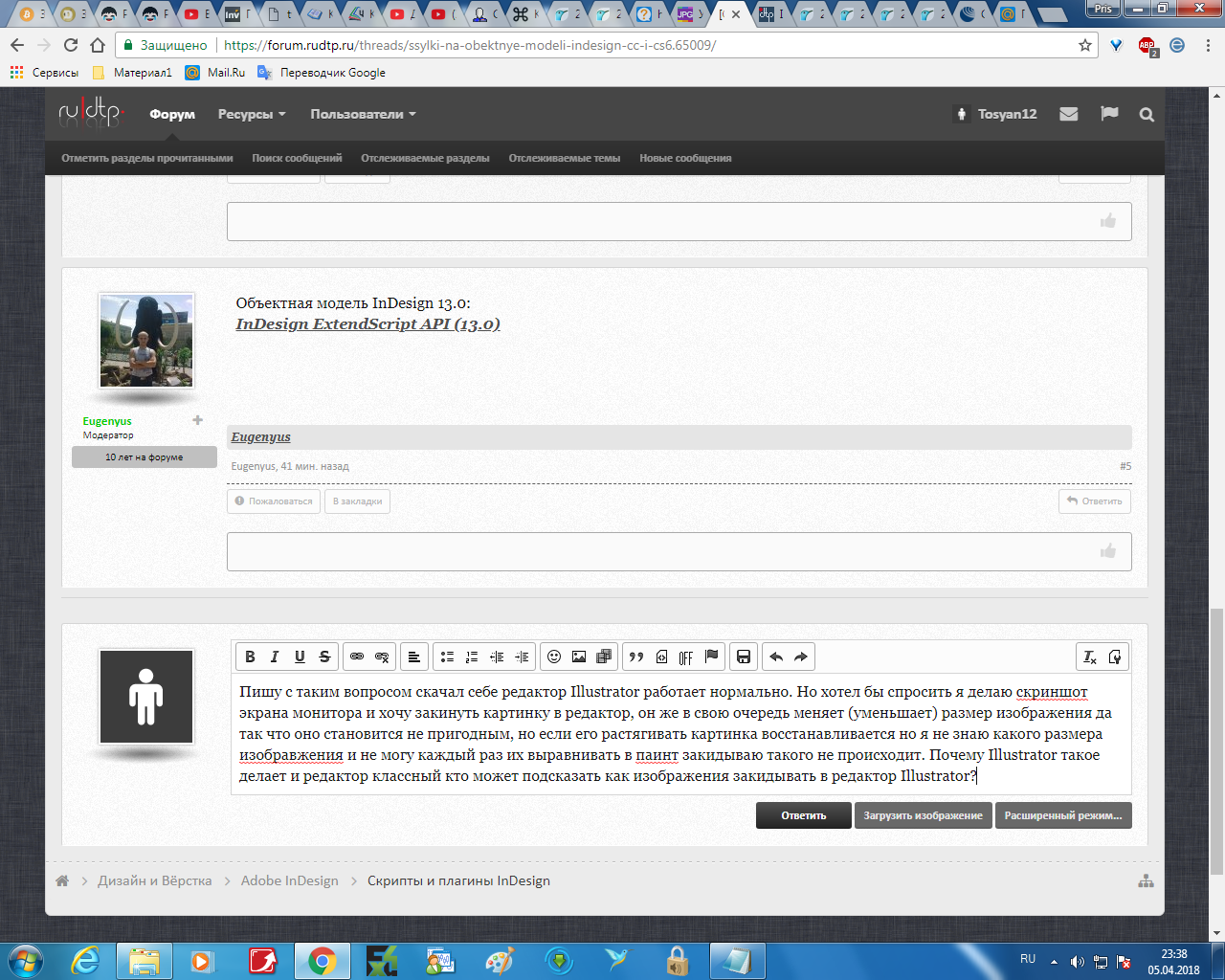View the Eugenyus avatar thumbnail
1225x980 pixels.
click(x=146, y=342)
